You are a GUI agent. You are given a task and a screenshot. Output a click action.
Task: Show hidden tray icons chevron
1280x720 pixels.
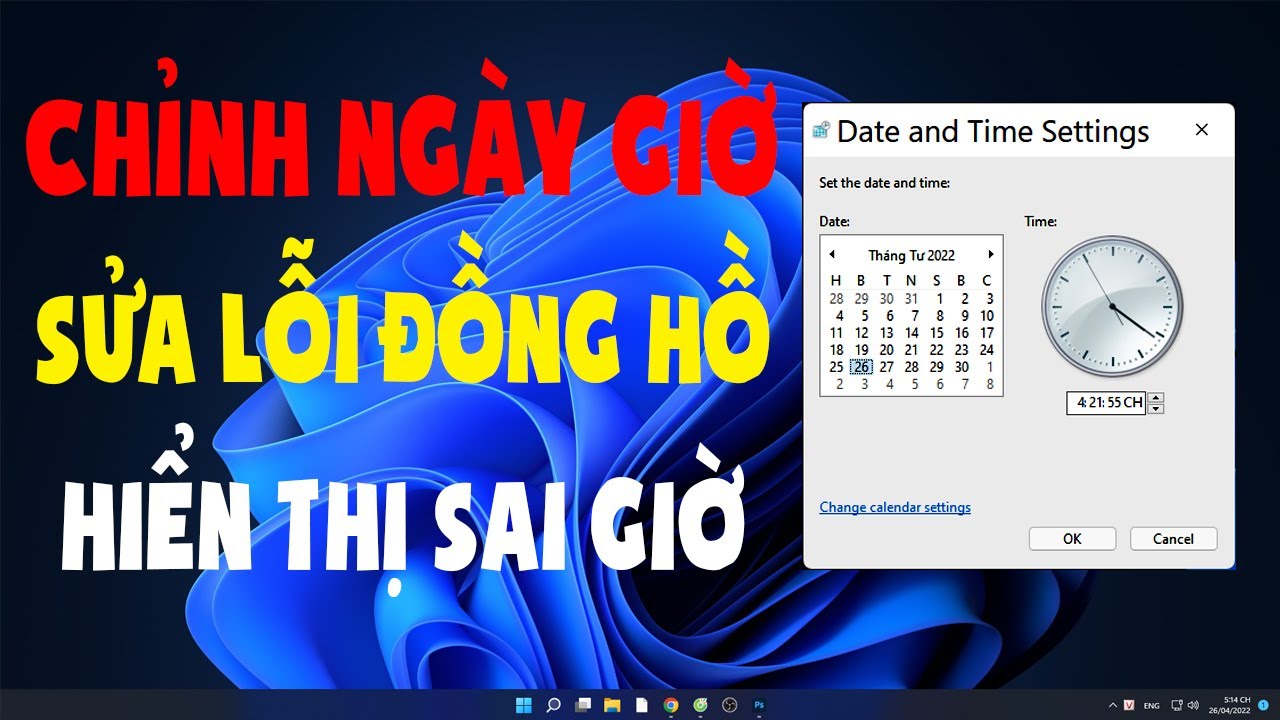[x=1113, y=705]
